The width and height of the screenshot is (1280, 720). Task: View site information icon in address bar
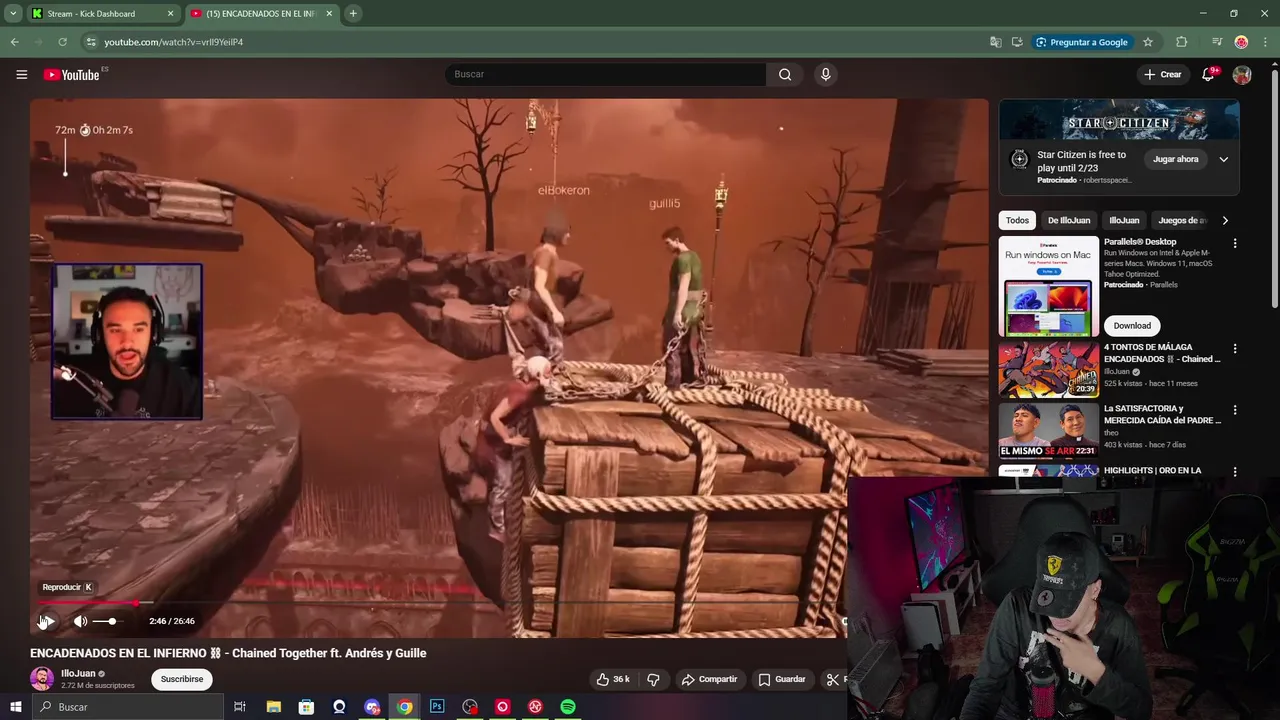[91, 42]
